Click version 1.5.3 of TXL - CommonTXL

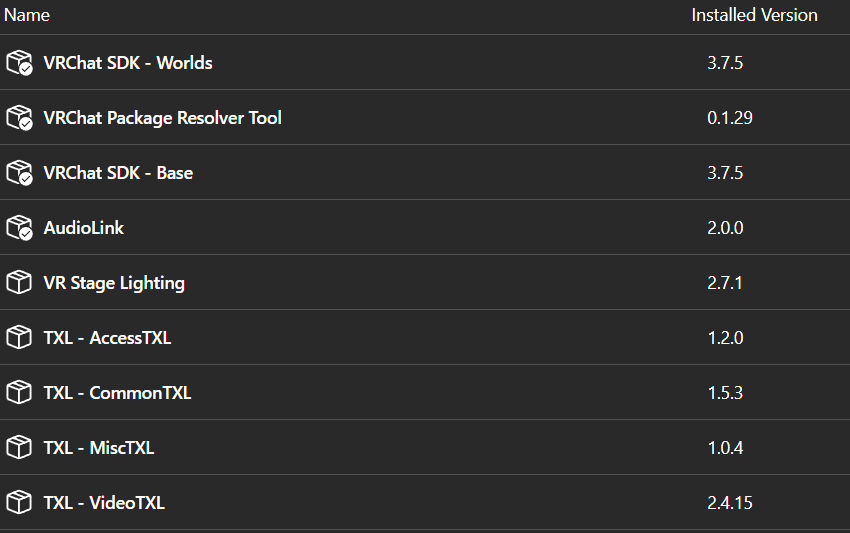tap(725, 393)
